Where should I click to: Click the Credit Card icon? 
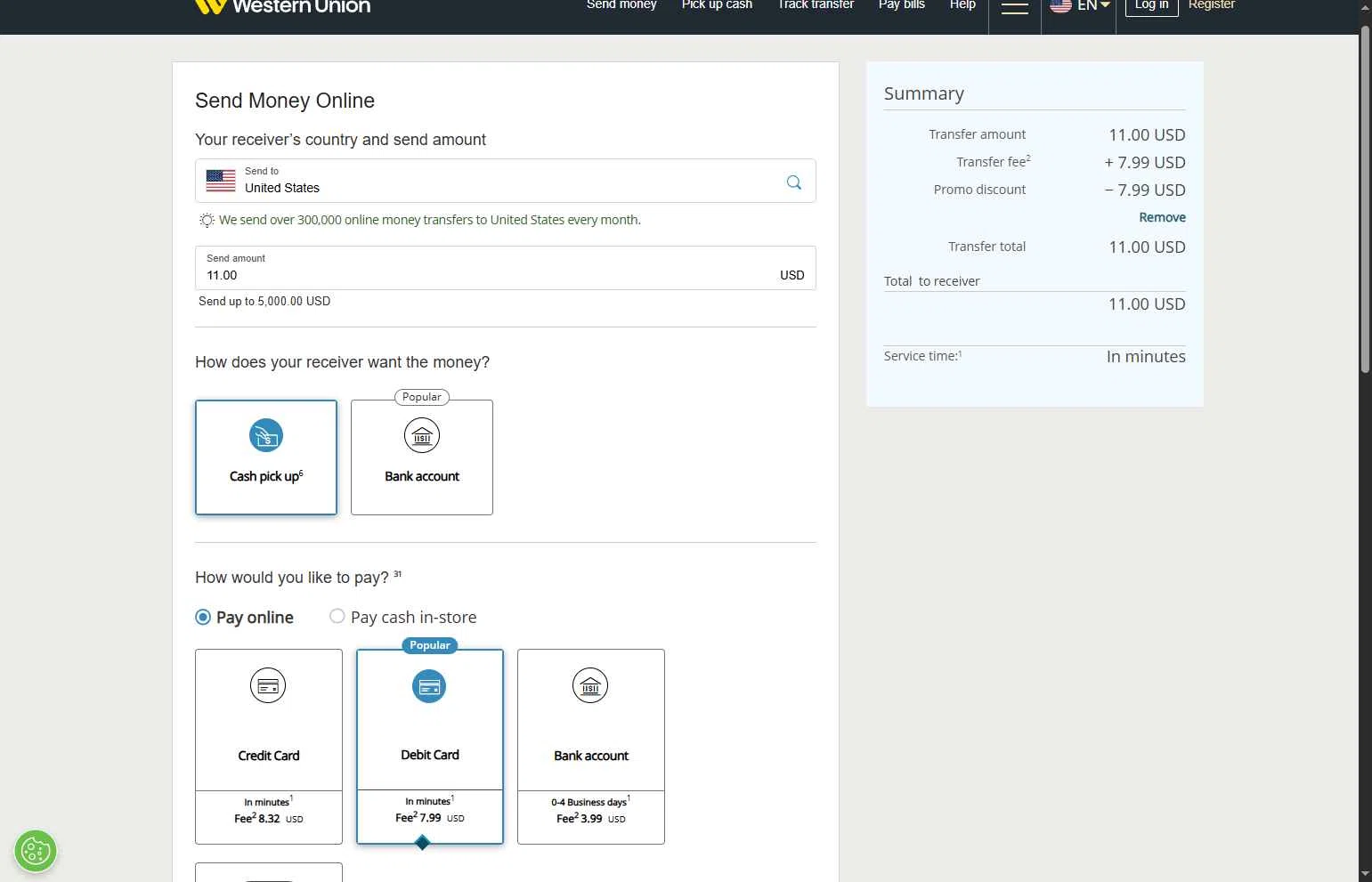(x=268, y=685)
